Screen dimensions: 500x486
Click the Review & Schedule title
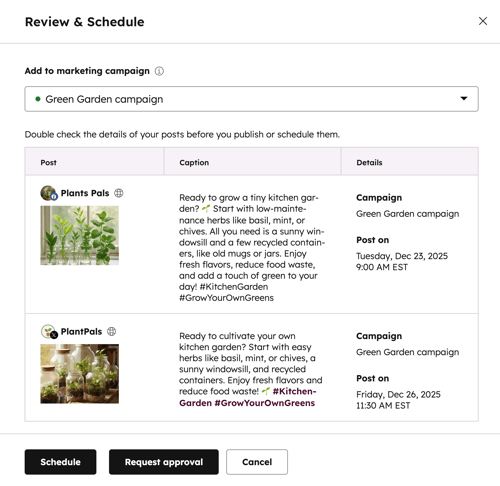pyautogui.click(x=85, y=22)
